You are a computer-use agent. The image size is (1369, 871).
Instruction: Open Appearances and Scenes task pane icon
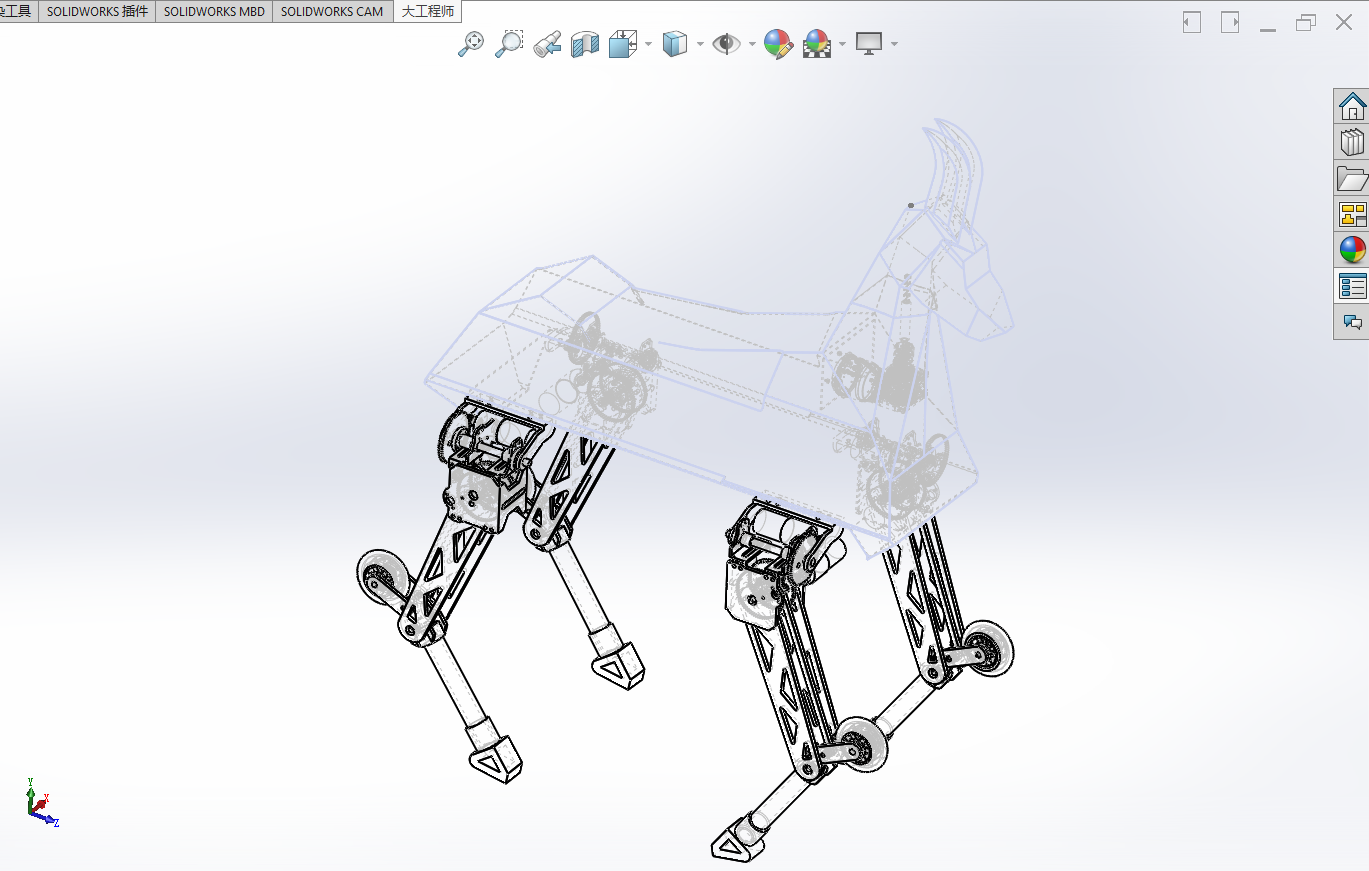click(x=1352, y=250)
